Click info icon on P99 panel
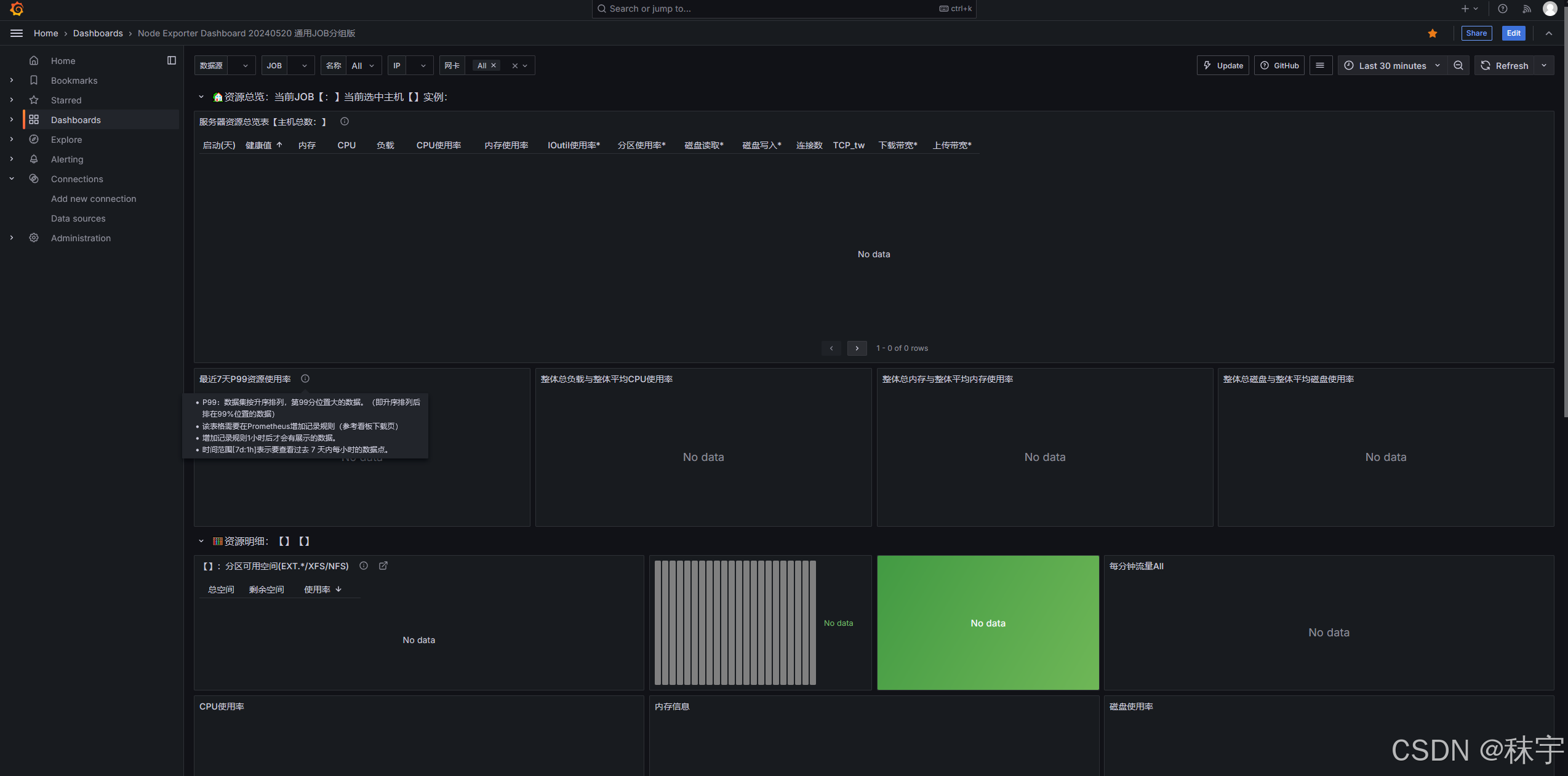The height and width of the screenshot is (776, 1568). [305, 379]
